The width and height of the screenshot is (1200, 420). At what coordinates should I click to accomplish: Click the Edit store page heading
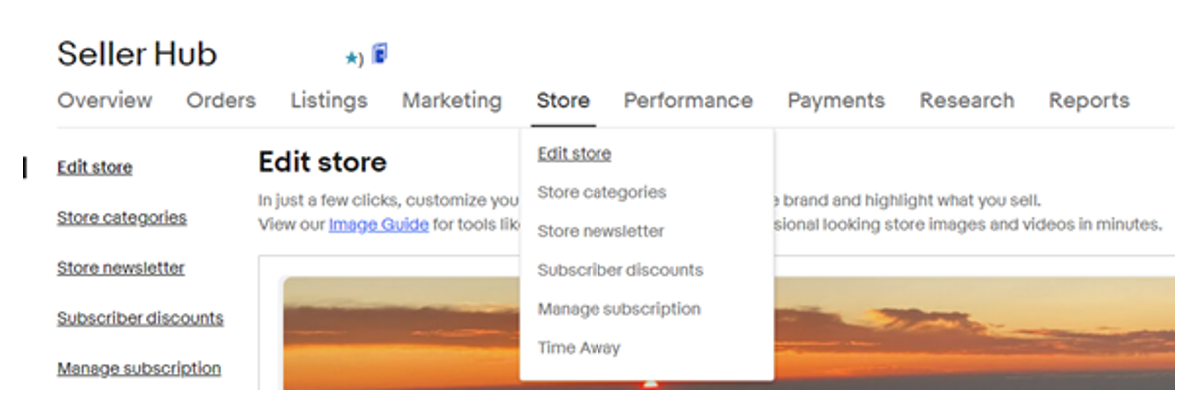pyautogui.click(x=322, y=162)
